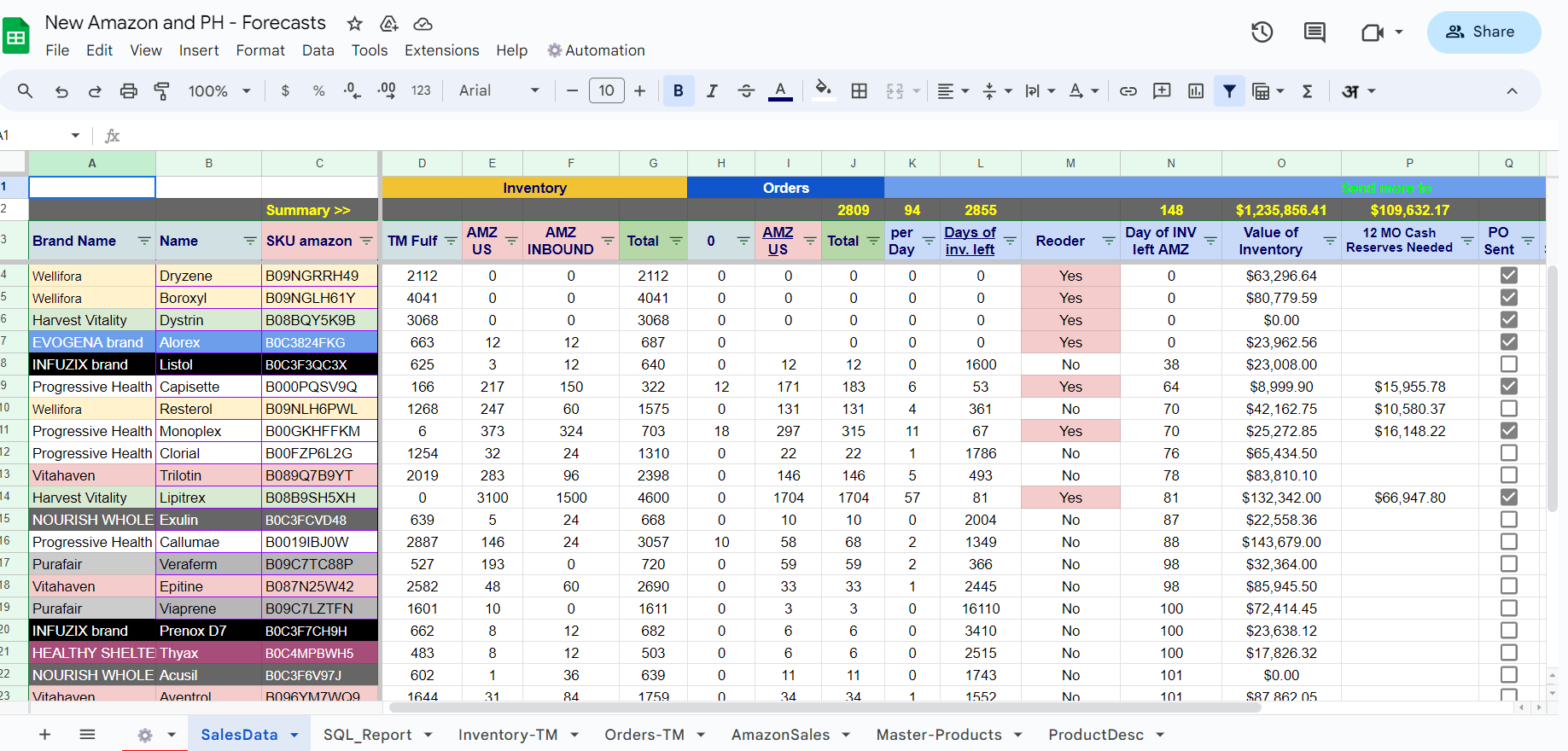Screen dimensions: 1568x751
Task: Toggle italic formatting
Action: tap(712, 90)
